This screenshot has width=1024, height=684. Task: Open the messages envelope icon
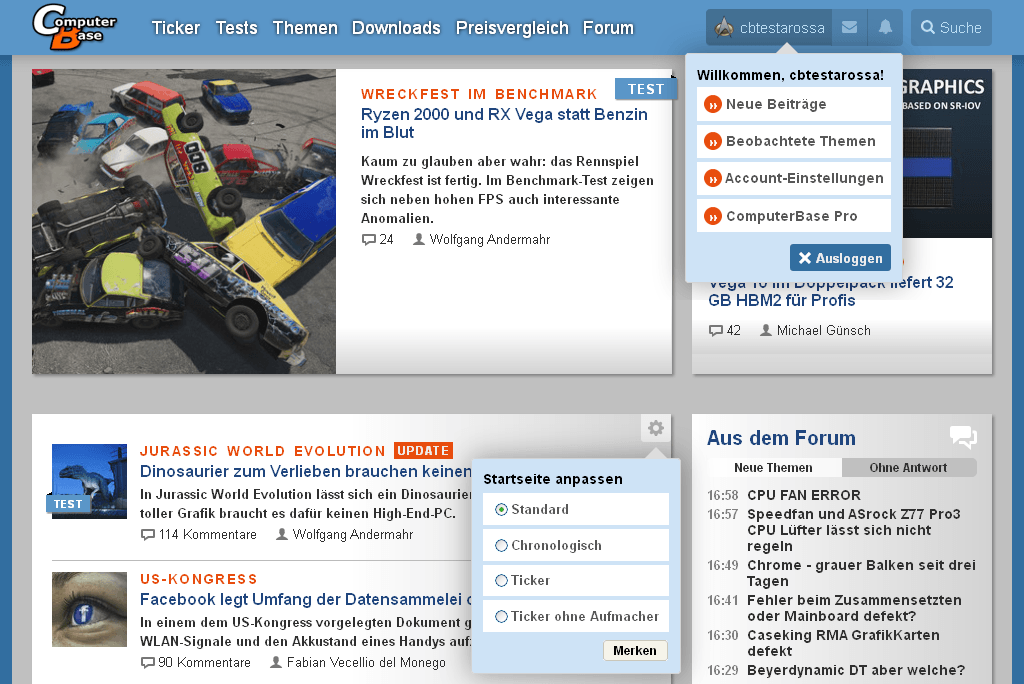point(849,27)
